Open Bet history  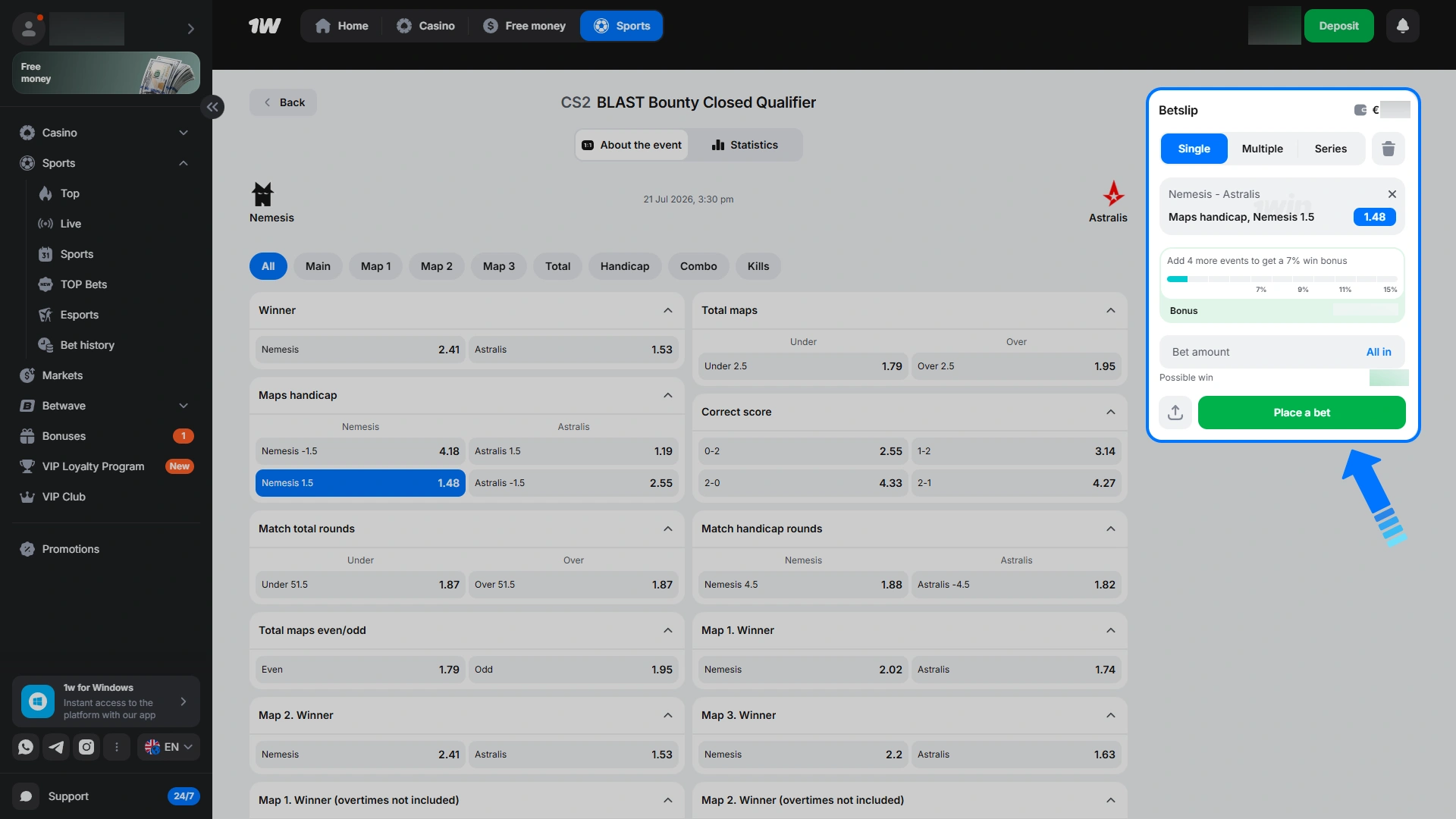[x=87, y=345]
